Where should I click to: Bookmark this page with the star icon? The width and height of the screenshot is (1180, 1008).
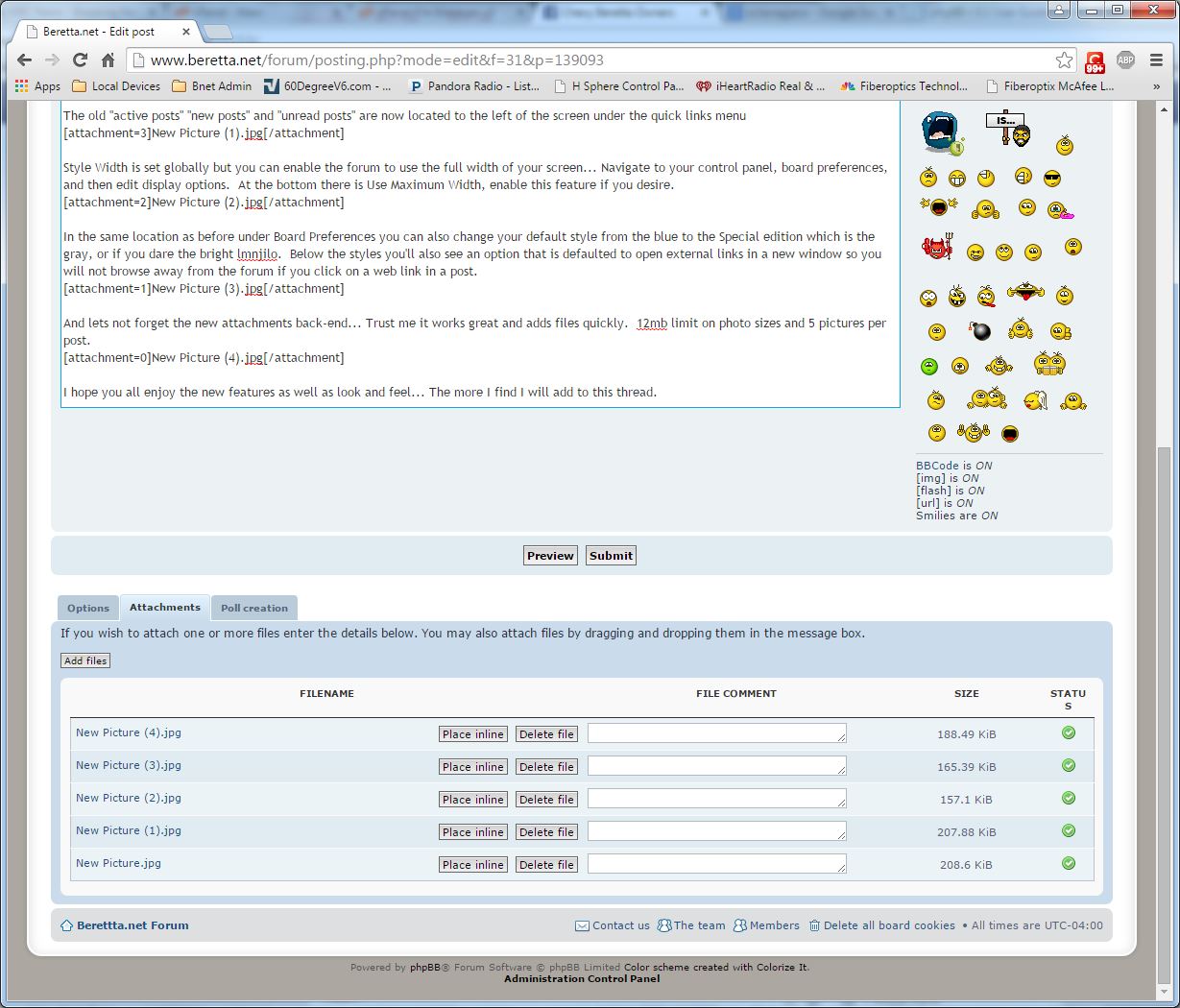(1064, 60)
